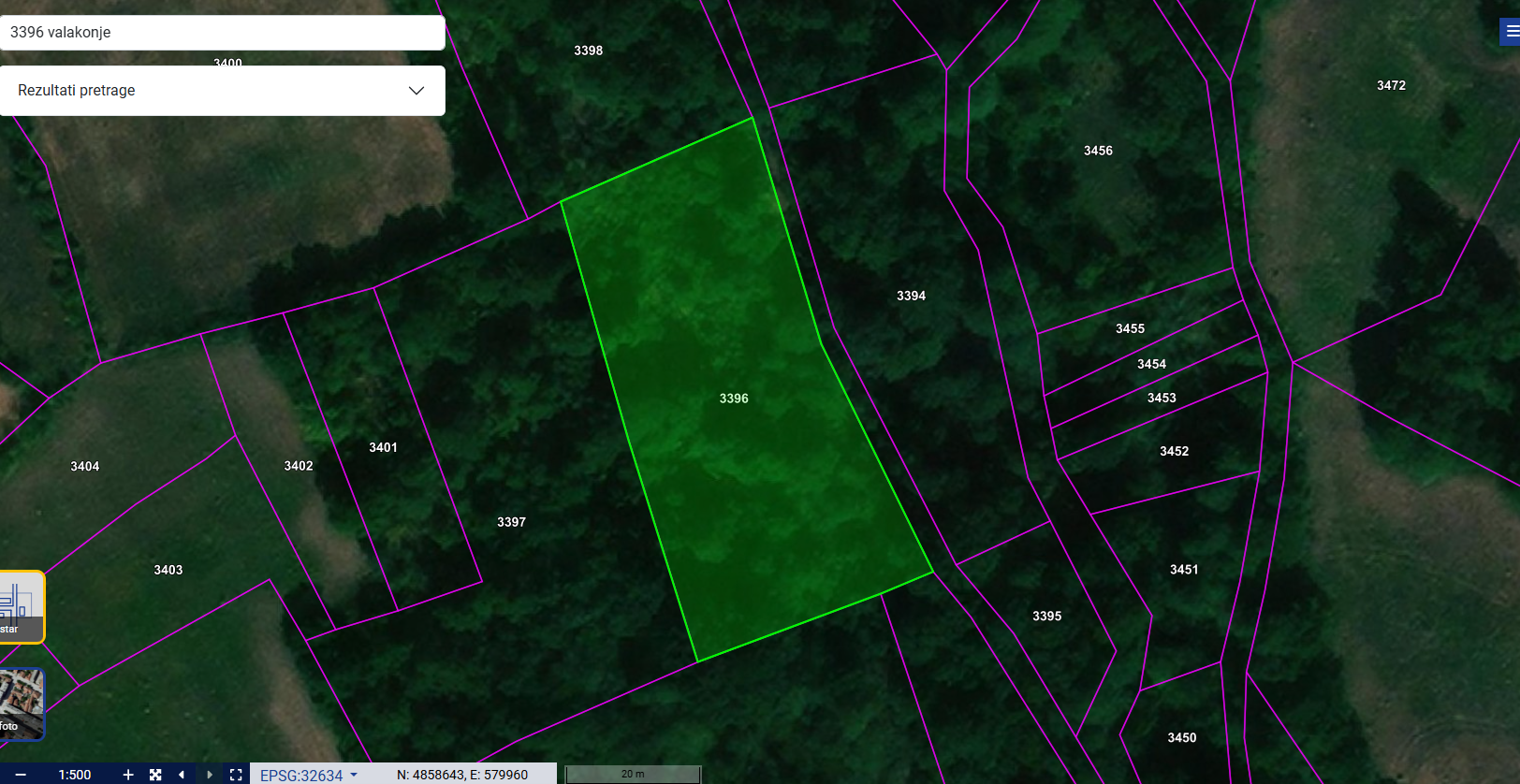Select parcel label 3404
Screen dimensions: 1520x784
[x=85, y=466]
